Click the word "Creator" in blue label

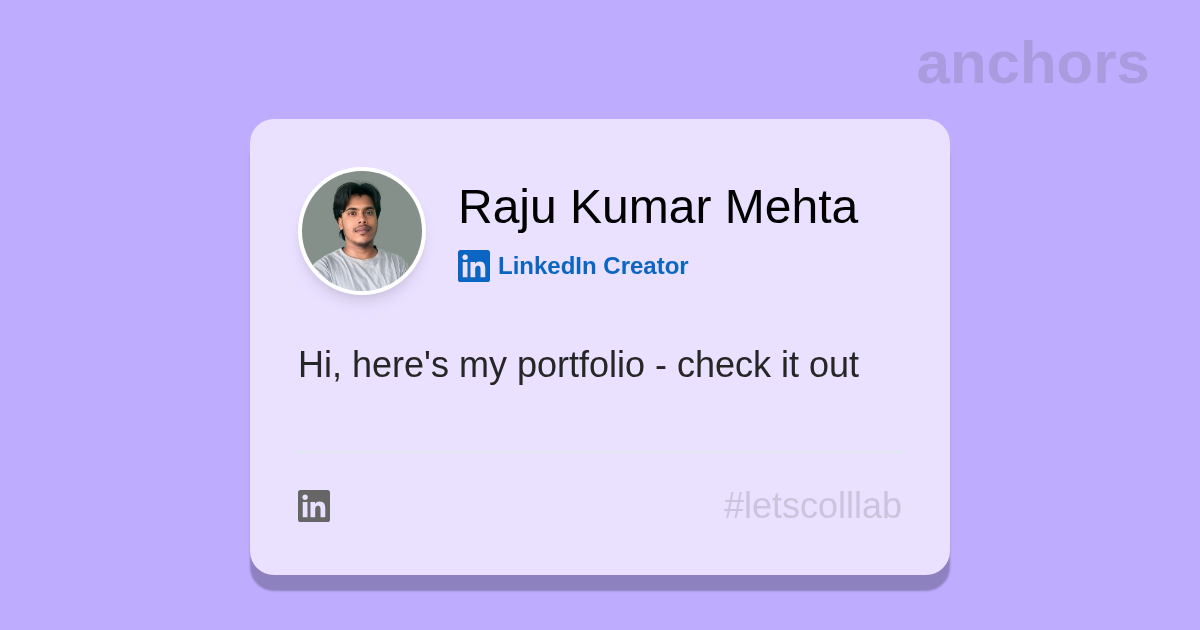(x=645, y=266)
